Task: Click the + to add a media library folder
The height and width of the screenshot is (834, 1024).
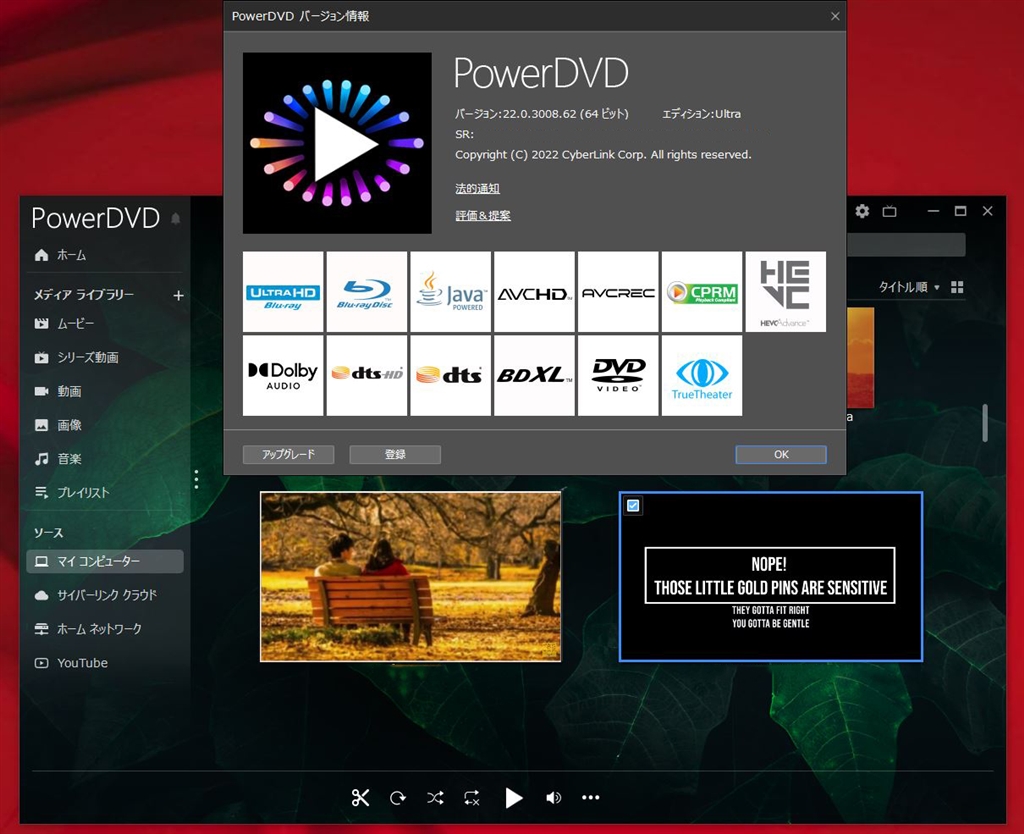Action: pos(178,295)
